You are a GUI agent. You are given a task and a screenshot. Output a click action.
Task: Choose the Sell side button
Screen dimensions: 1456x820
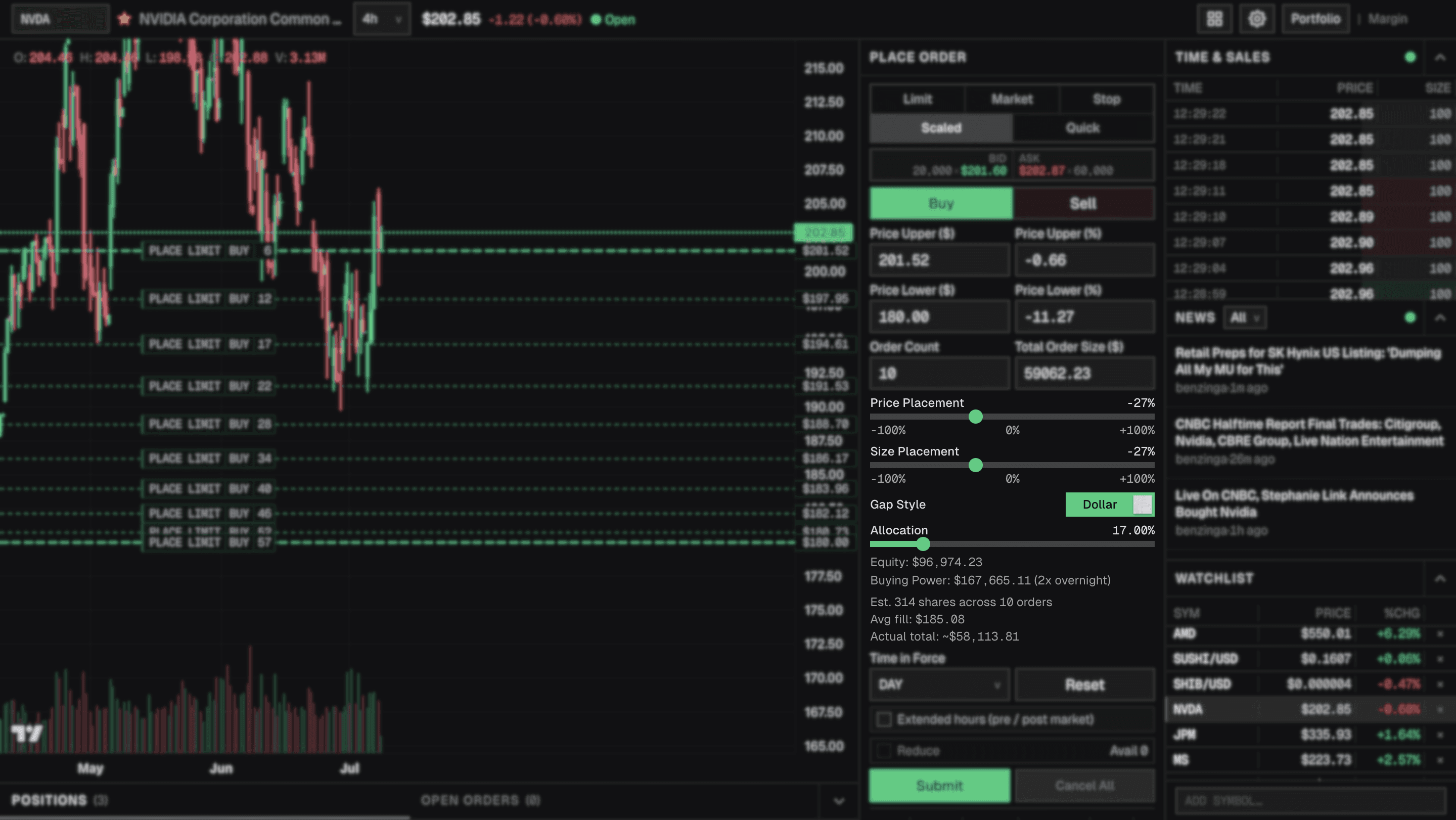point(1083,203)
